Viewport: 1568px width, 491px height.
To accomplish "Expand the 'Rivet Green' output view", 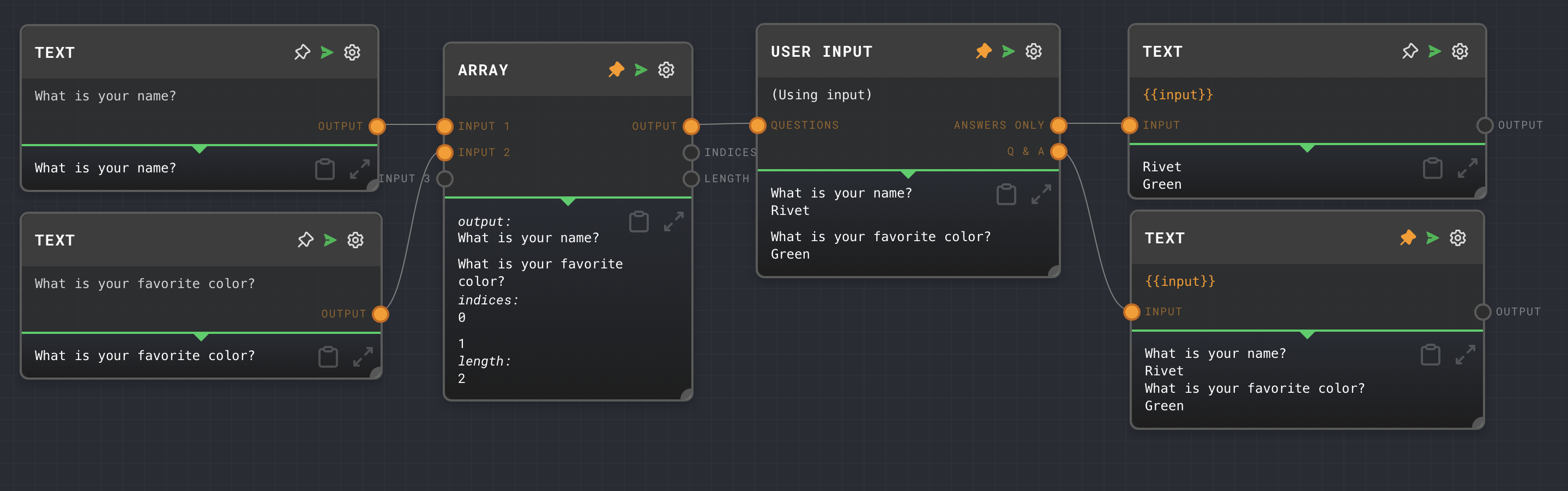I will pos(1468,168).
